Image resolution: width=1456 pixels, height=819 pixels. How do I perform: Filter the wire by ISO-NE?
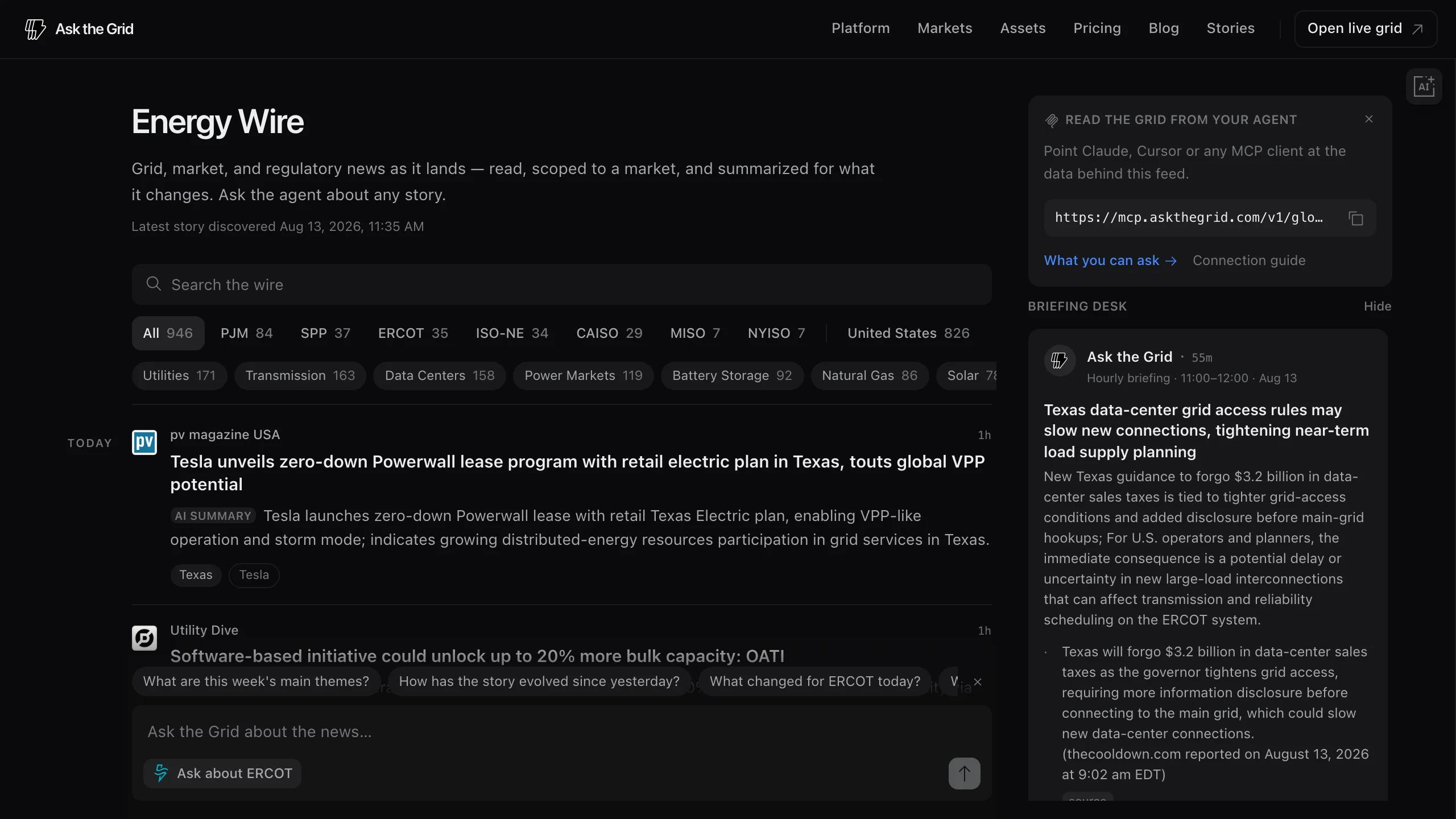(512, 333)
